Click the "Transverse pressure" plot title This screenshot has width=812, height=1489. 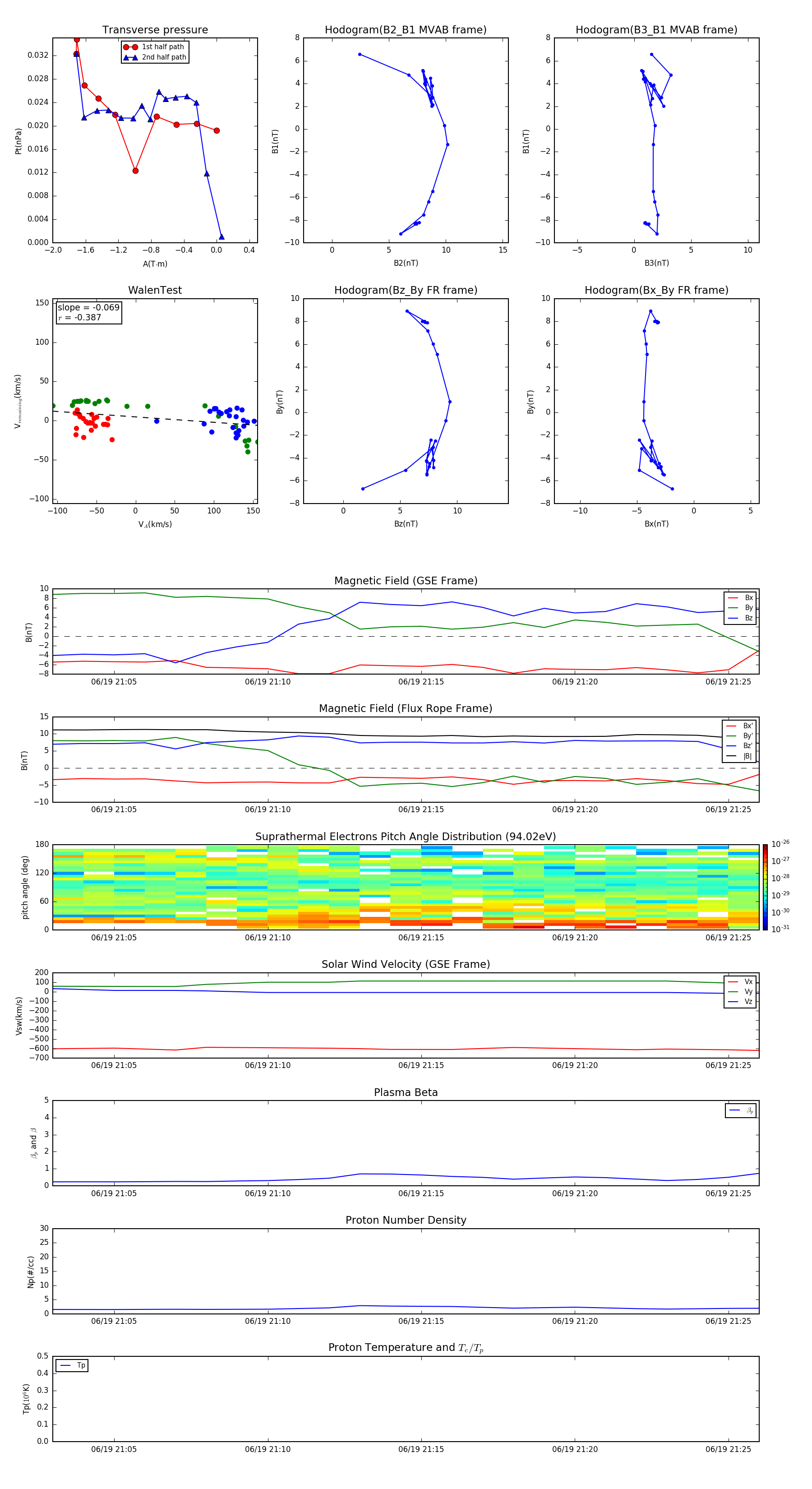pos(155,30)
